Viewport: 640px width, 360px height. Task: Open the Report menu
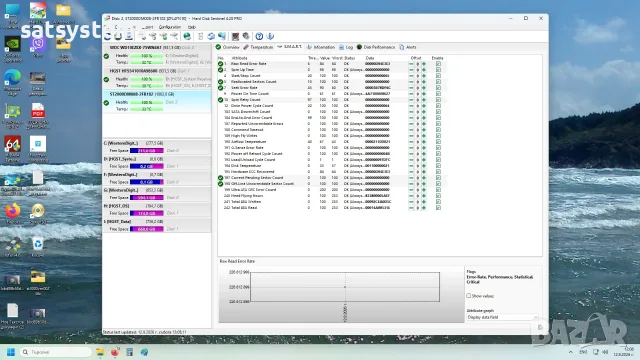pyautogui.click(x=147, y=27)
